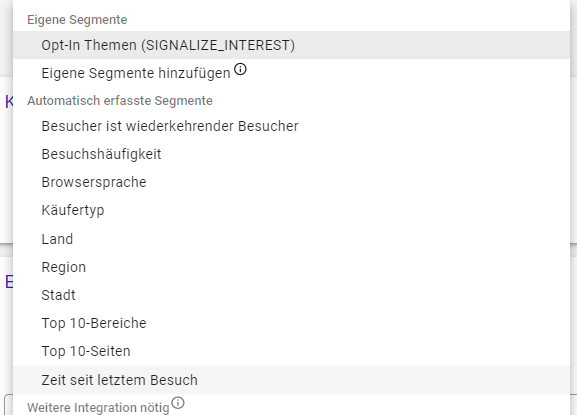
Task: Pick Zeit seit letztem Besuch
Action: coord(291,380)
